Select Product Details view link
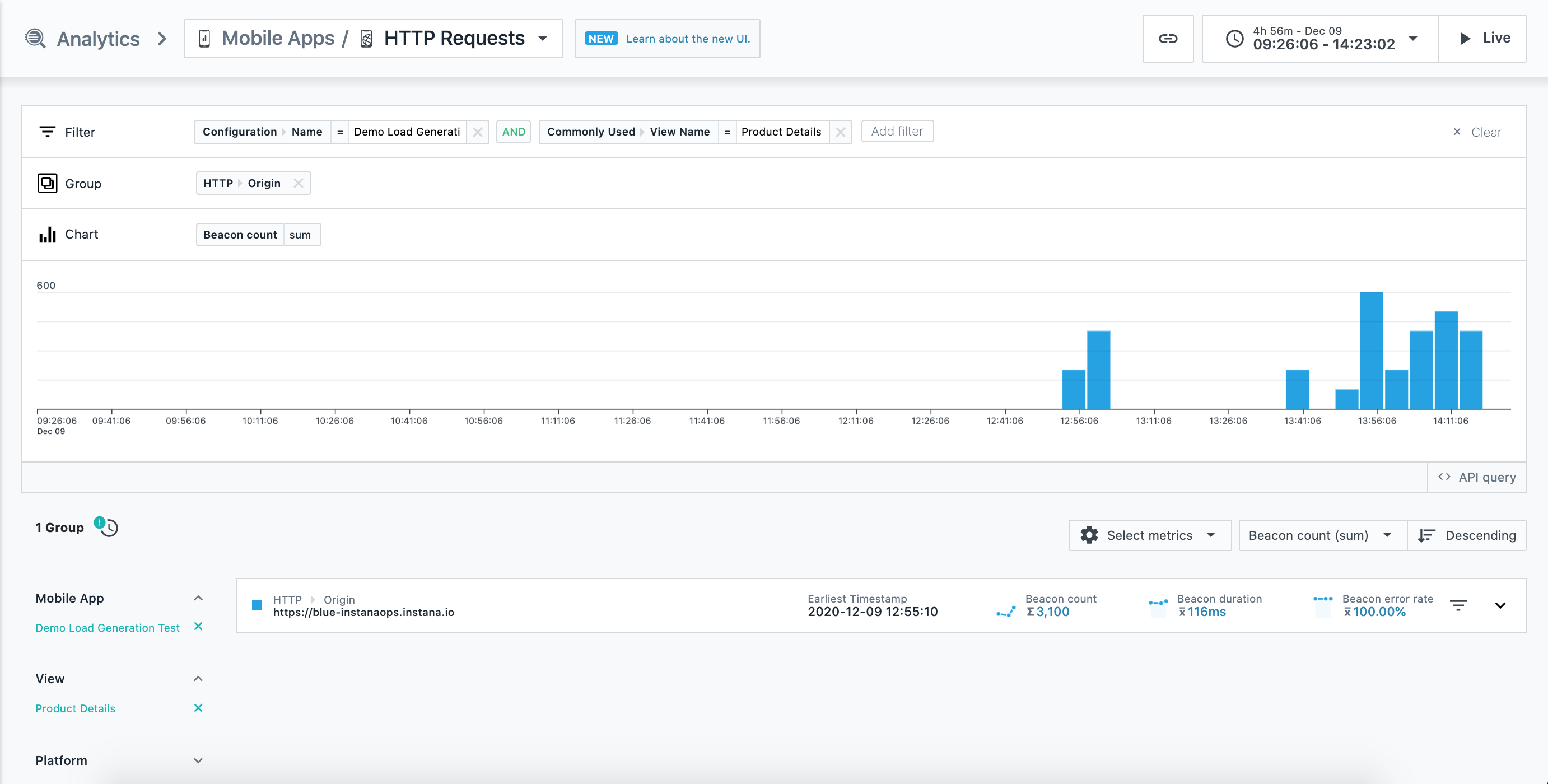 click(75, 708)
